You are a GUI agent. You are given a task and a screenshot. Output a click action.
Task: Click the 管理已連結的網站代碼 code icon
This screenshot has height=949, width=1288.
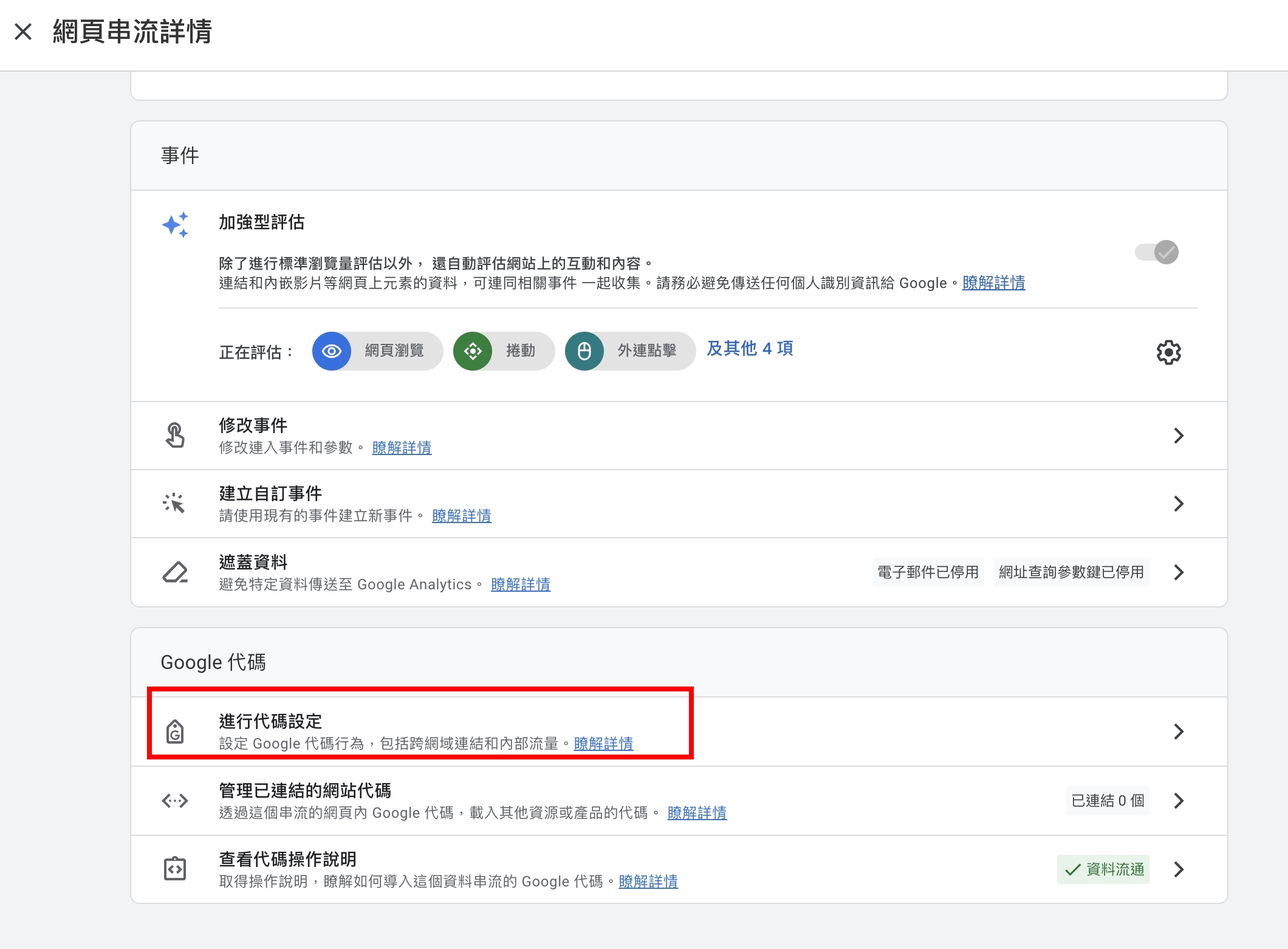175,801
